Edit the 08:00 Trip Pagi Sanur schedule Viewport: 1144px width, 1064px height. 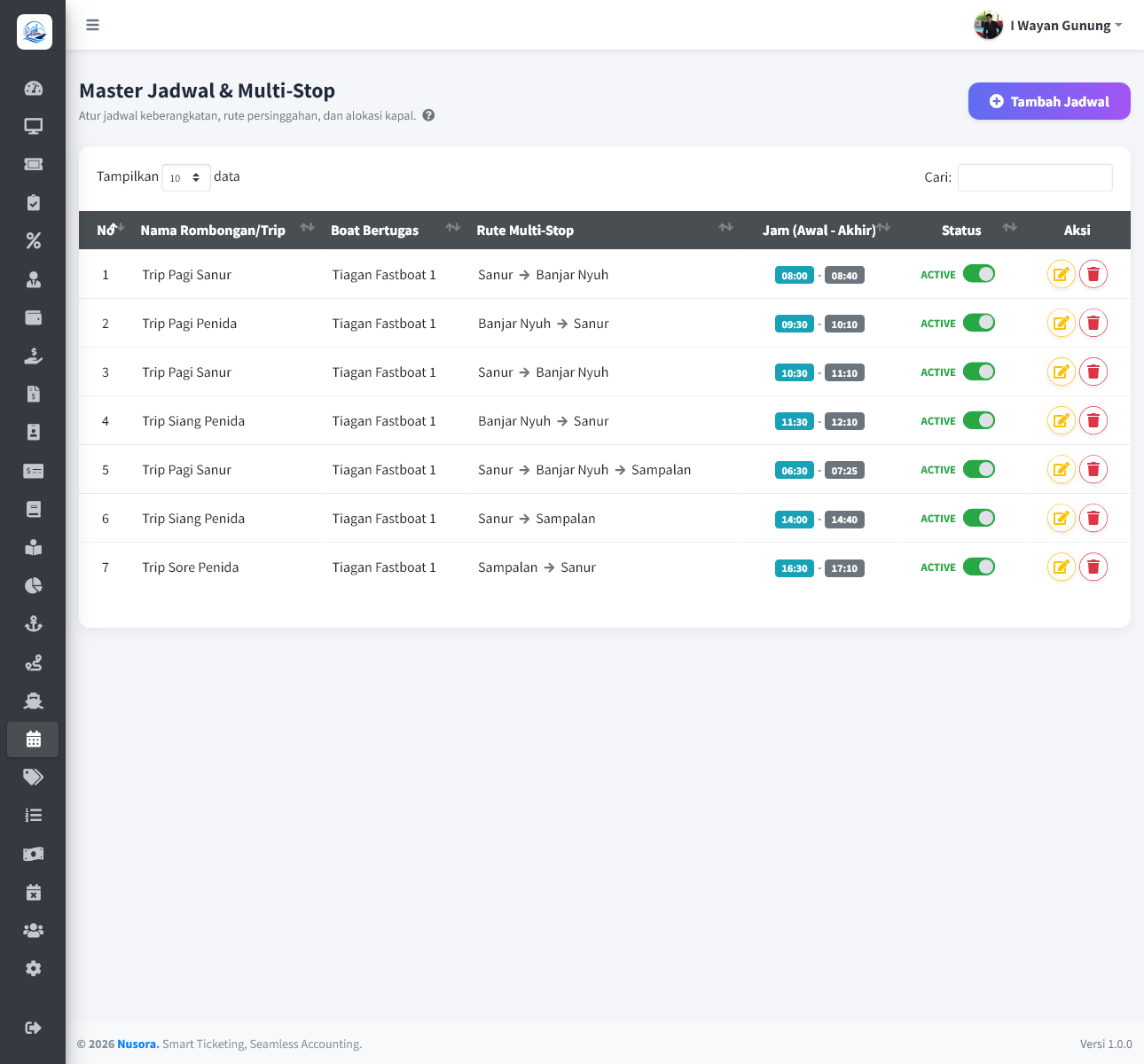coord(1061,274)
